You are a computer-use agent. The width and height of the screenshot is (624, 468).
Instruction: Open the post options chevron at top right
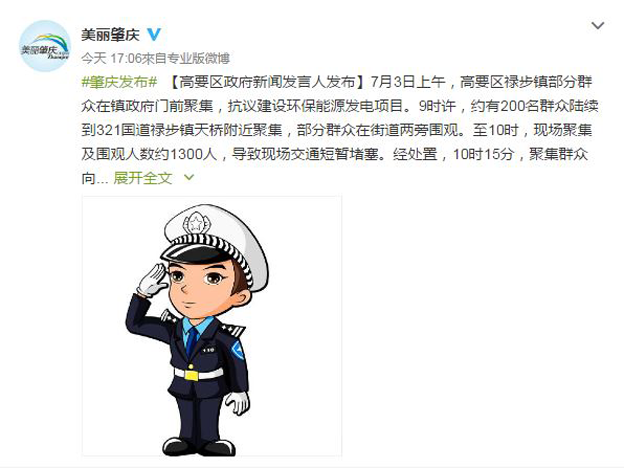coord(598,26)
